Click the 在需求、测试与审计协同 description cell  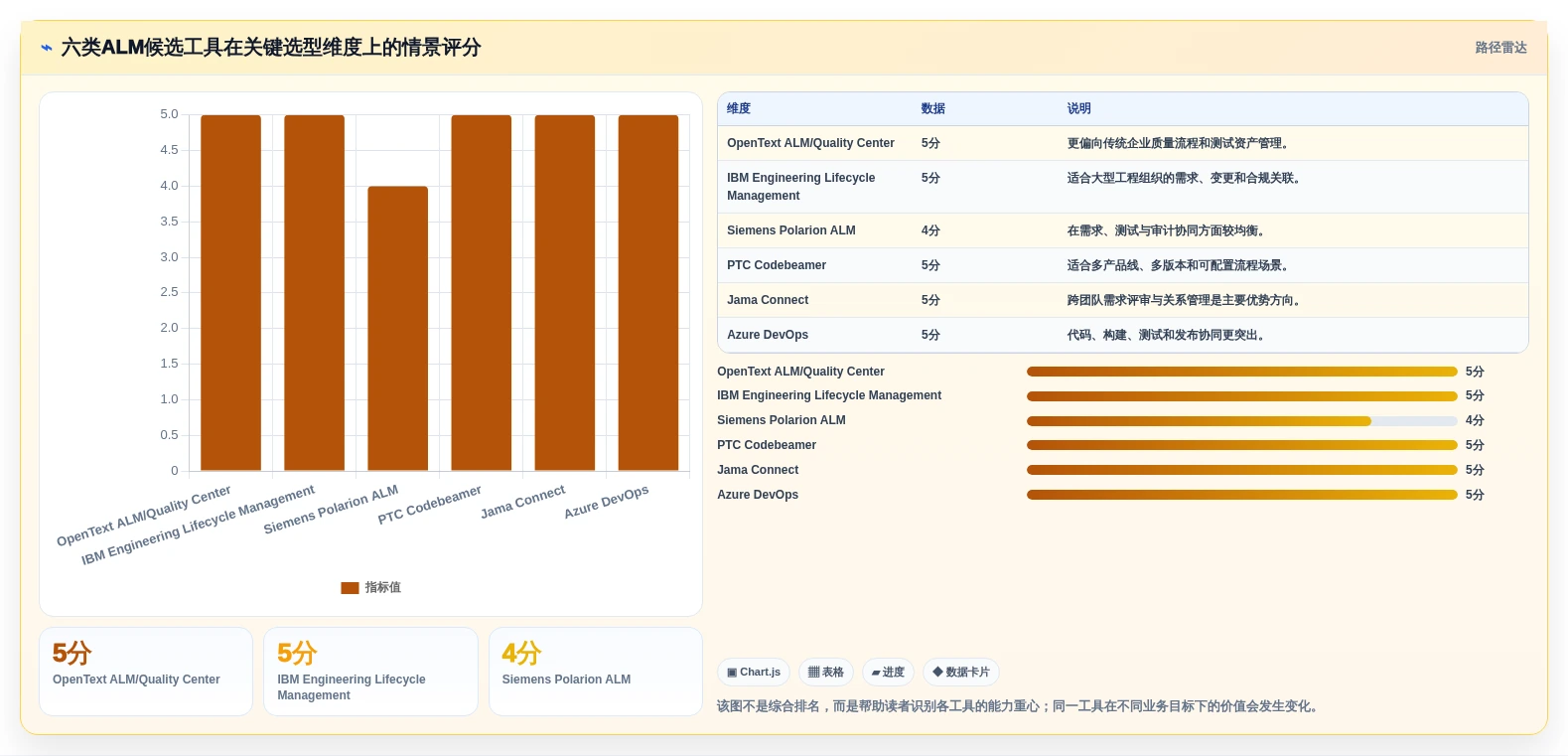click(x=1168, y=230)
